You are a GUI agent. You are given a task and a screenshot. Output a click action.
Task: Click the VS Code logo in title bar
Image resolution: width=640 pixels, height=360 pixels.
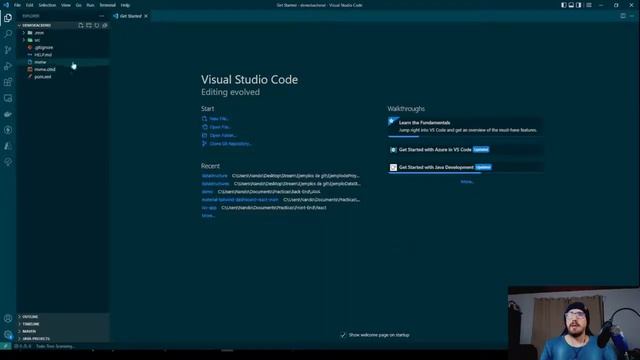tap(6, 5)
